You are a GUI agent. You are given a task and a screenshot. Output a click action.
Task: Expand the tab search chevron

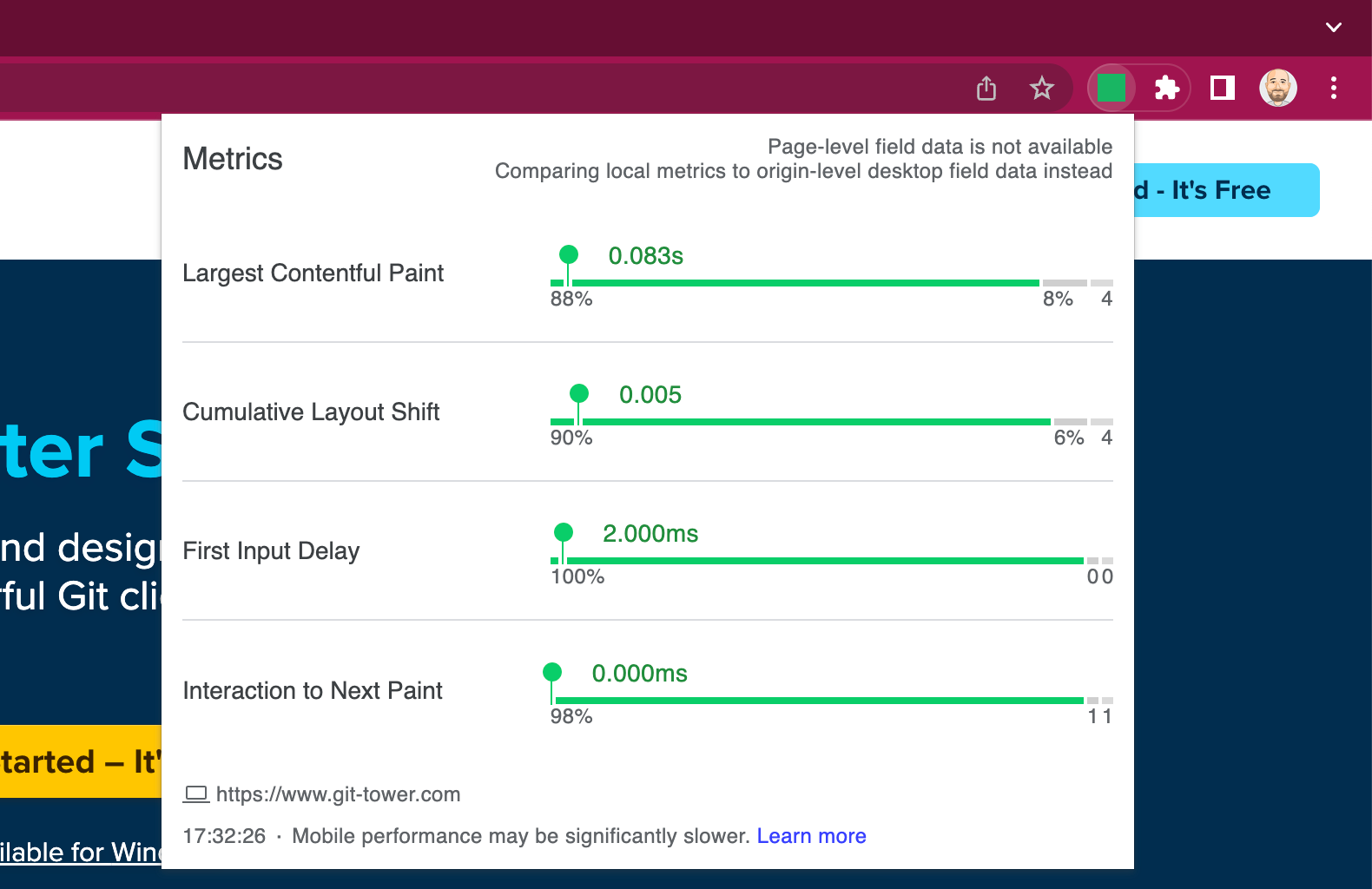[1333, 28]
